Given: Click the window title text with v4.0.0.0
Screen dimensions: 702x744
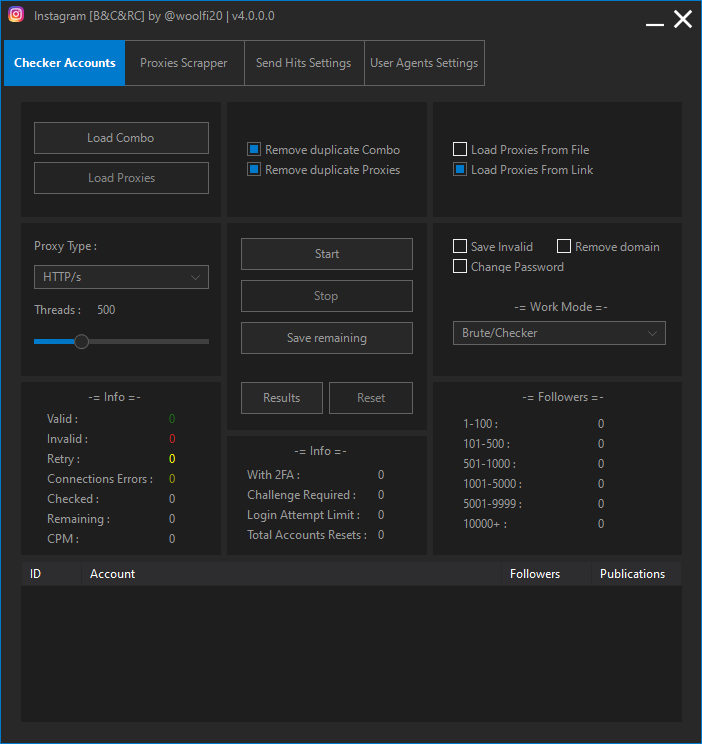Looking at the screenshot, I should (x=154, y=16).
